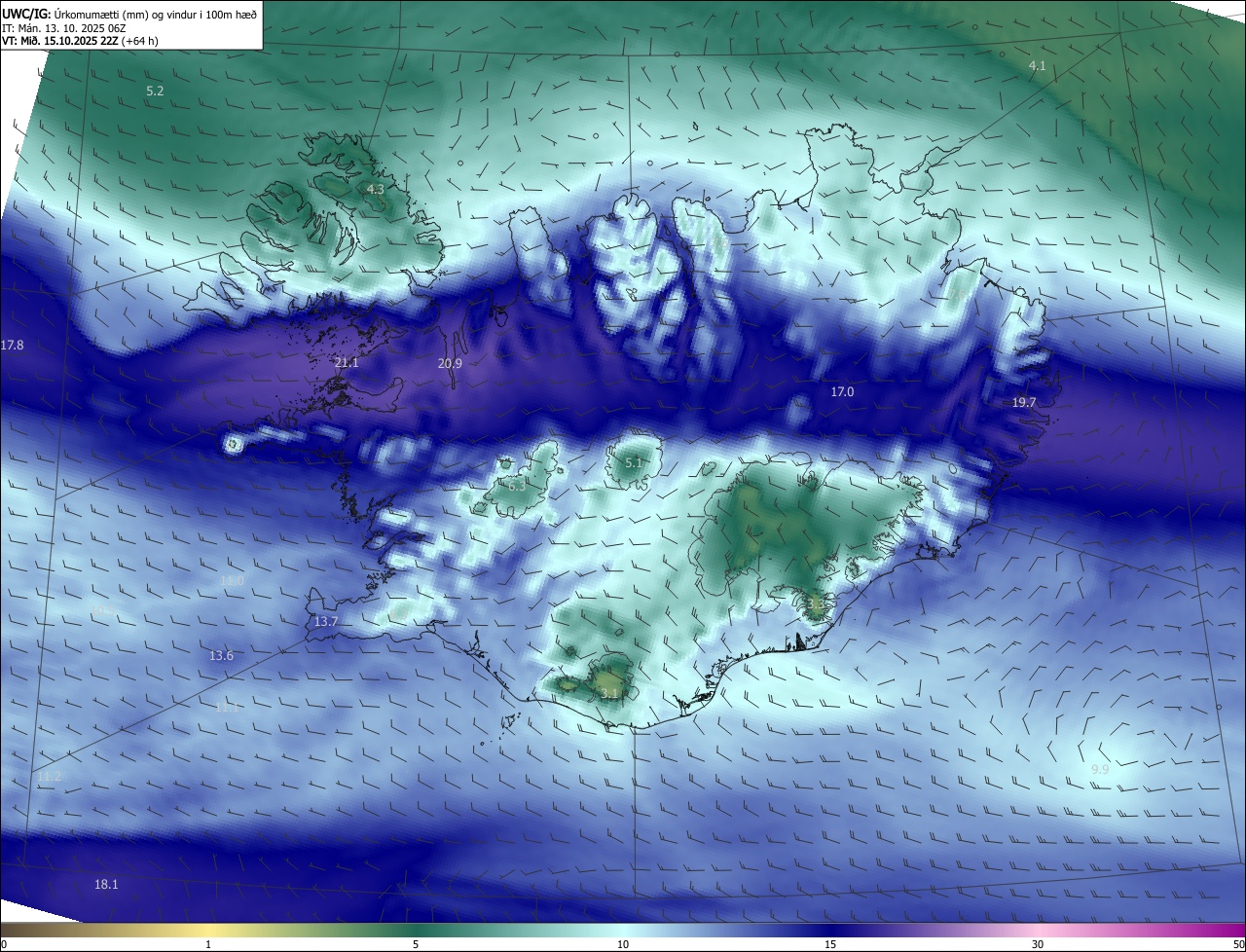
Task: Click the map title 'Úrkomumætti (mm) og vindur í 100m hæð'
Action: [154, 14]
